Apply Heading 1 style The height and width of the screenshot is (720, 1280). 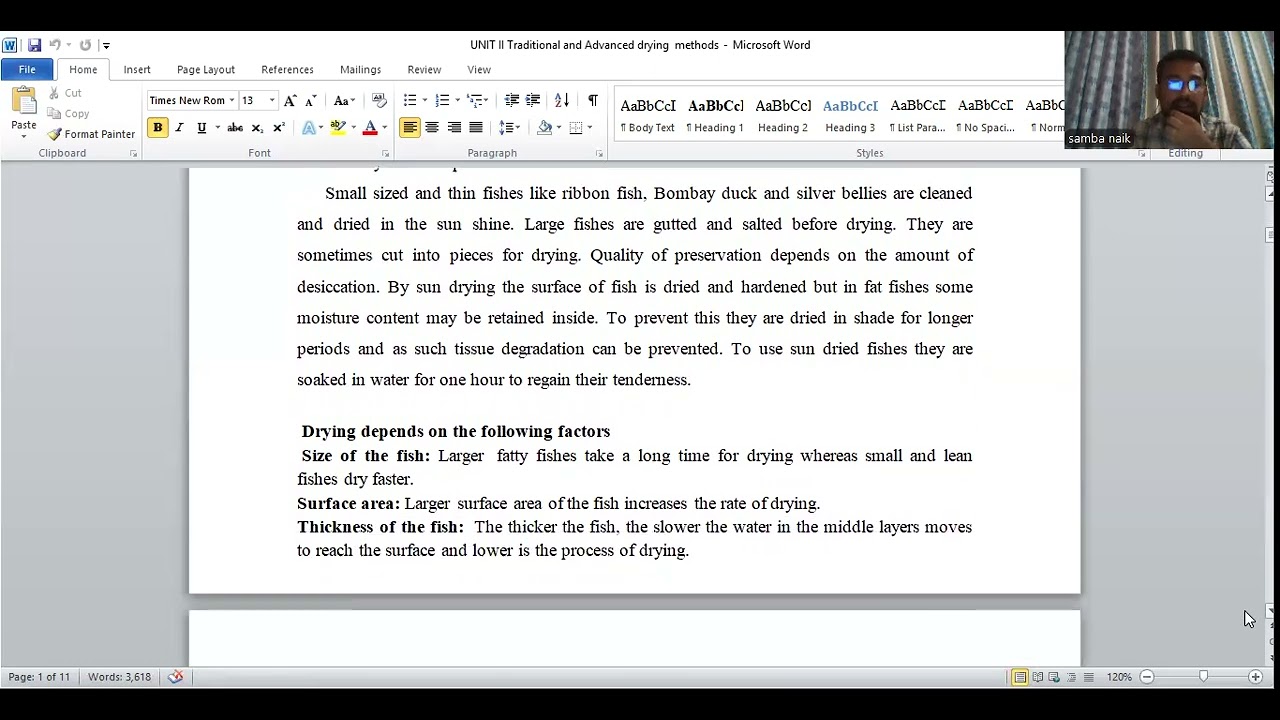click(715, 115)
